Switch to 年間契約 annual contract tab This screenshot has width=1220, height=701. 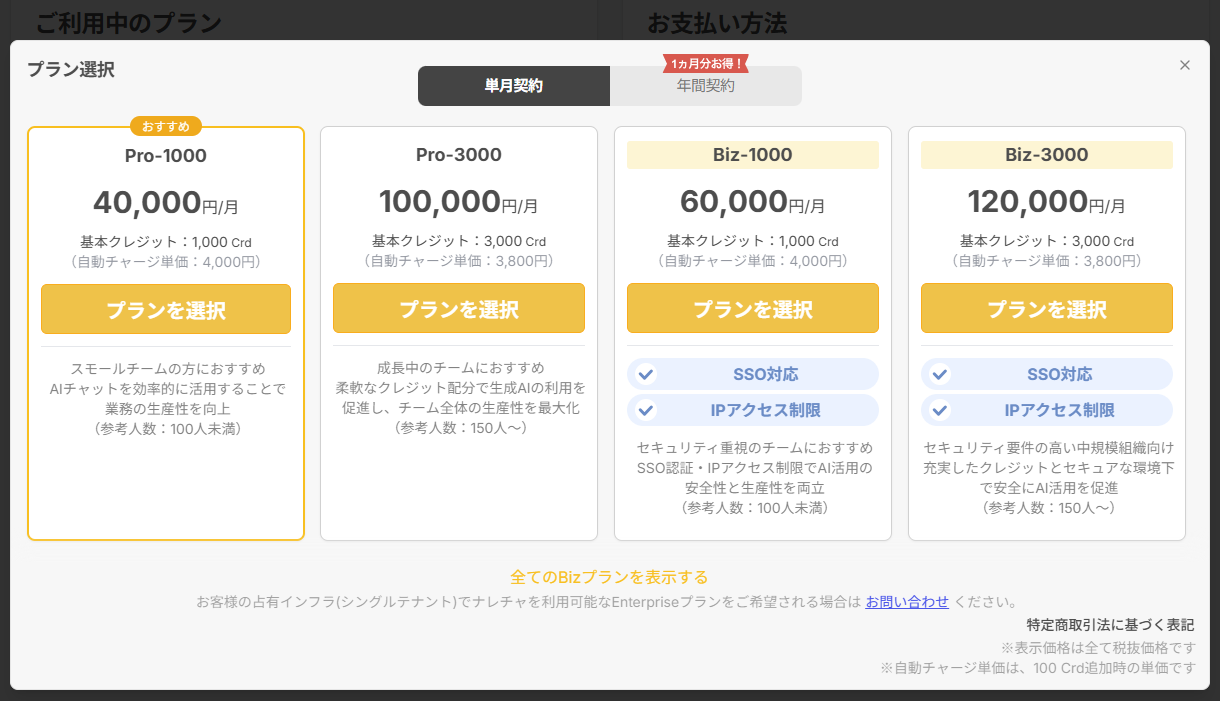[x=706, y=86]
